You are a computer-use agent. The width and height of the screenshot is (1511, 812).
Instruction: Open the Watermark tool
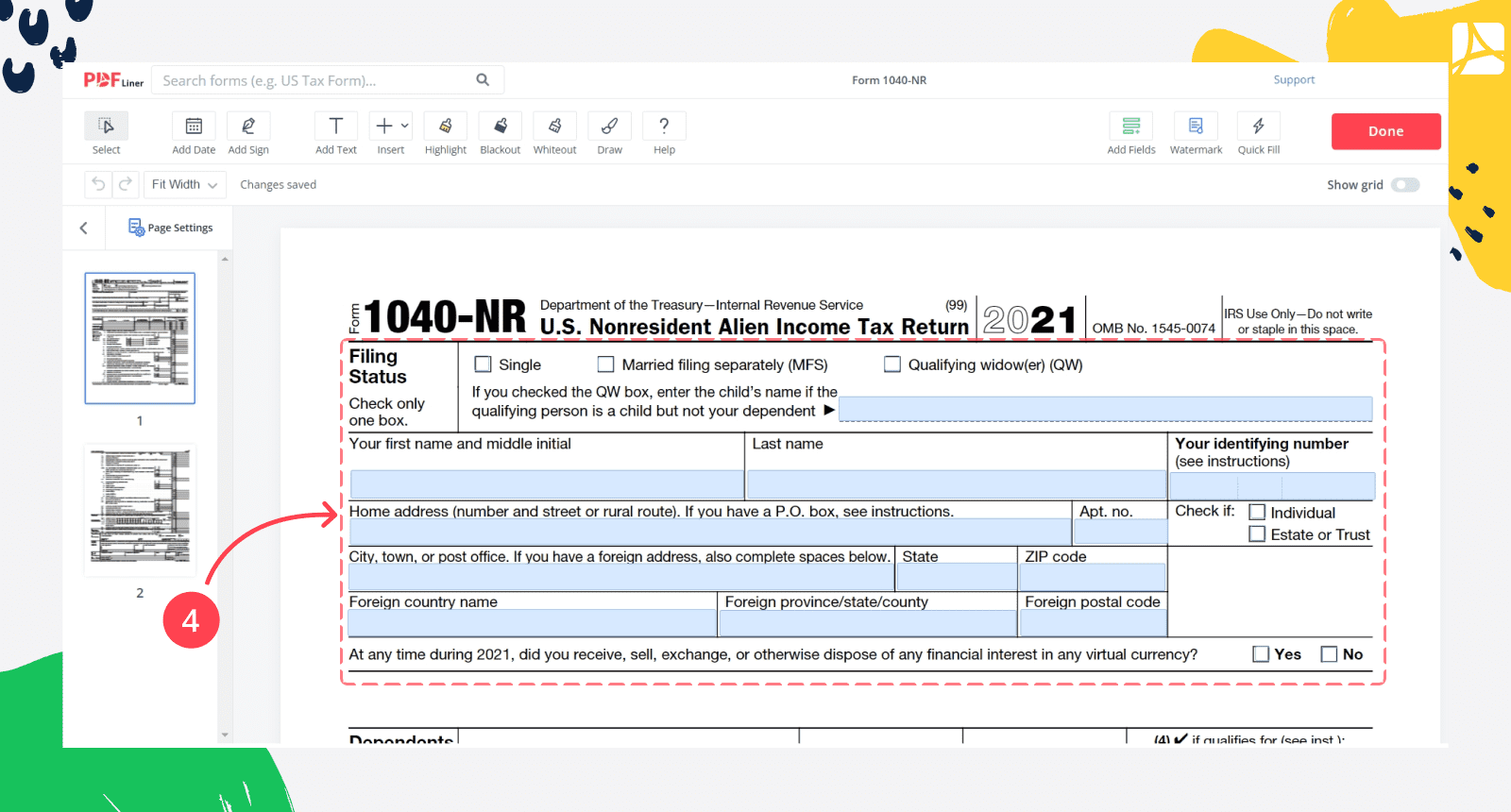pyautogui.click(x=1196, y=127)
